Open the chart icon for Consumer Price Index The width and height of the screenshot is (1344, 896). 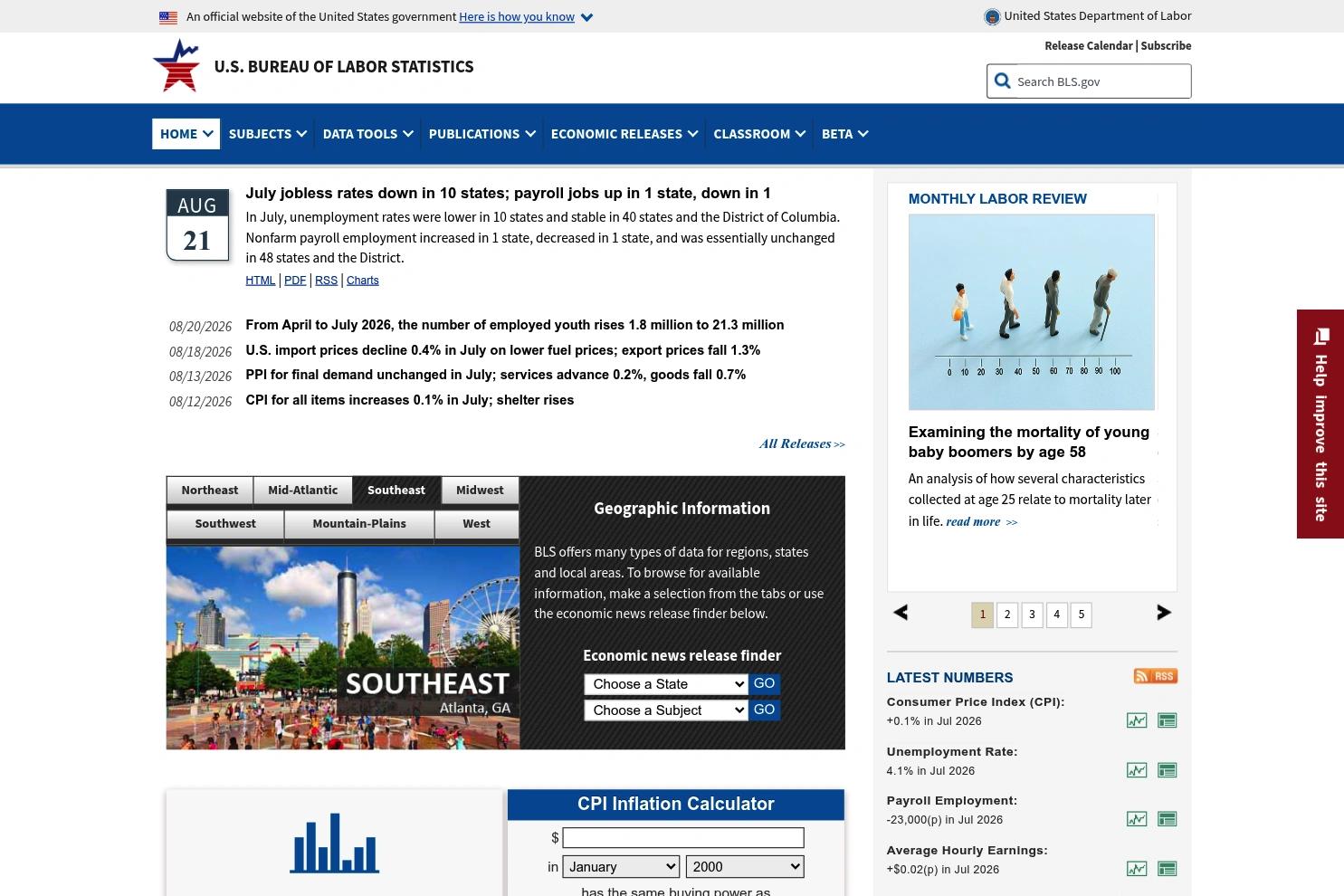pyautogui.click(x=1136, y=720)
